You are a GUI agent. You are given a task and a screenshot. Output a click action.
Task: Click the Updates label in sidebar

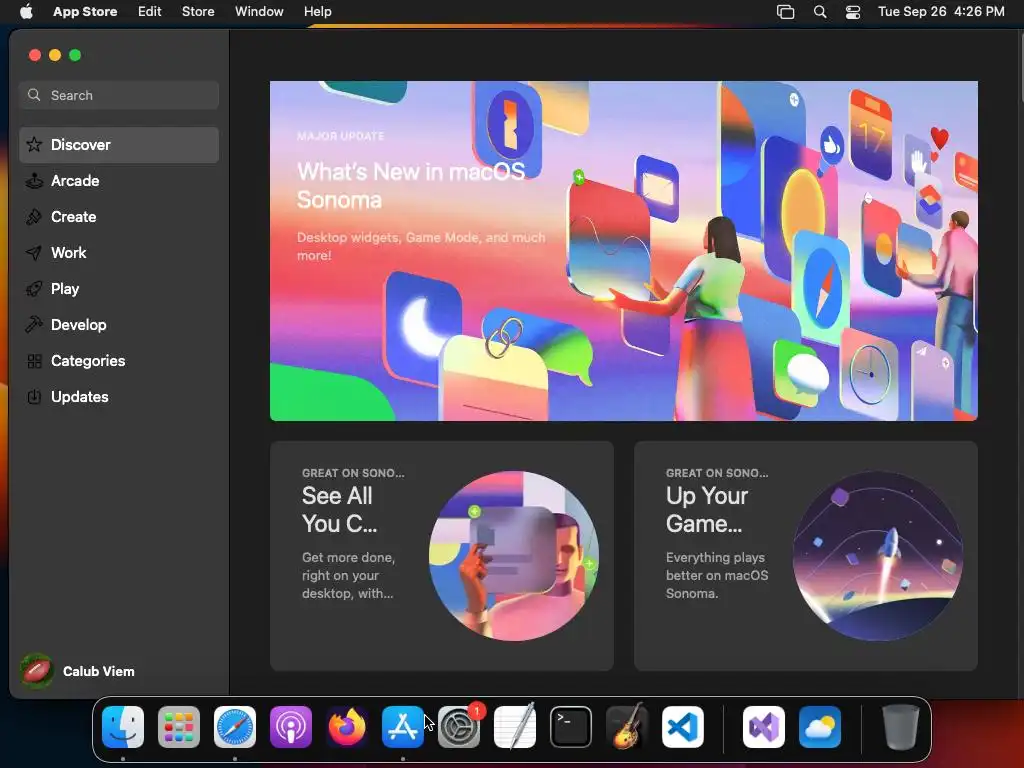tap(80, 396)
